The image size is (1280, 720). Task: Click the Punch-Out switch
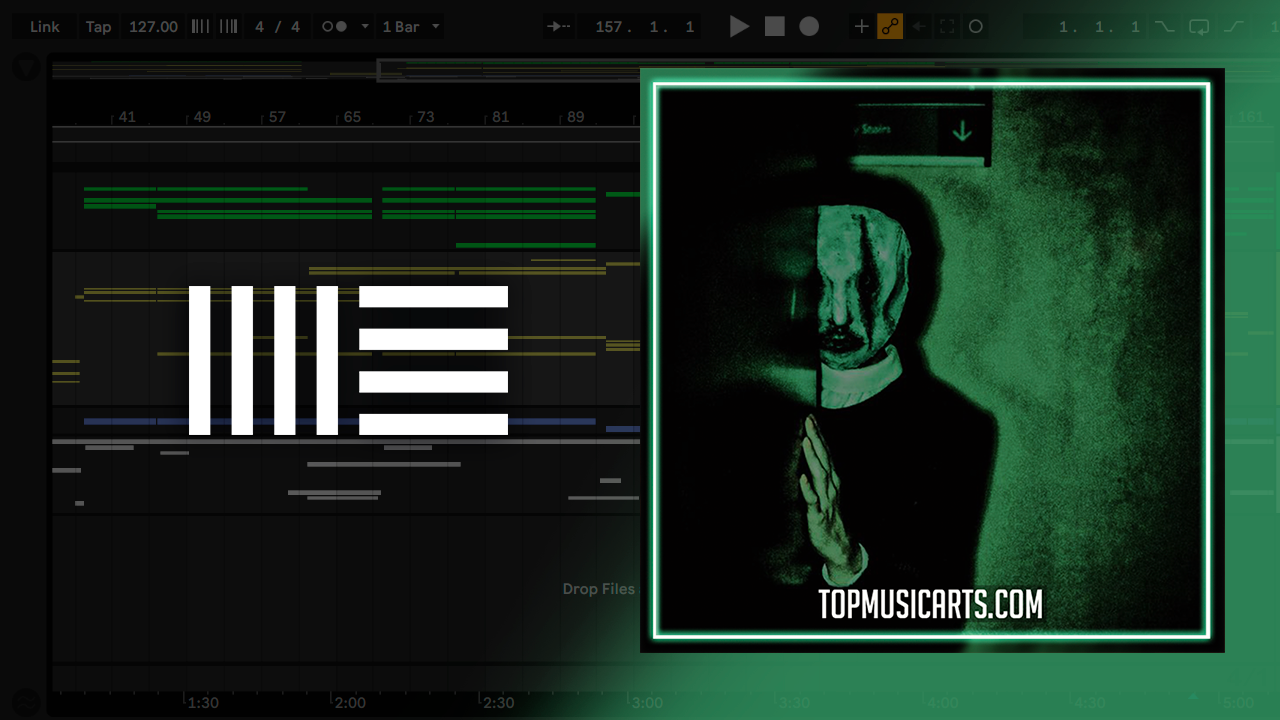click(x=1234, y=27)
